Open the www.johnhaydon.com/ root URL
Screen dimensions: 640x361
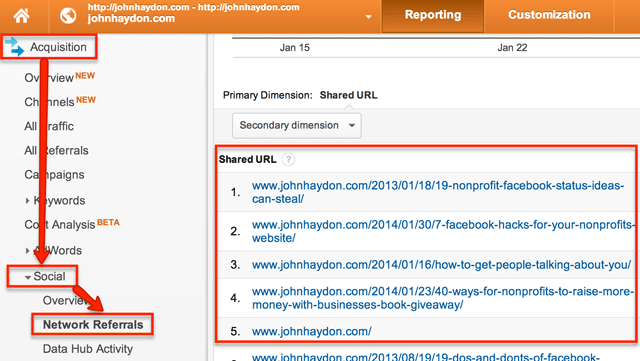tap(311, 331)
